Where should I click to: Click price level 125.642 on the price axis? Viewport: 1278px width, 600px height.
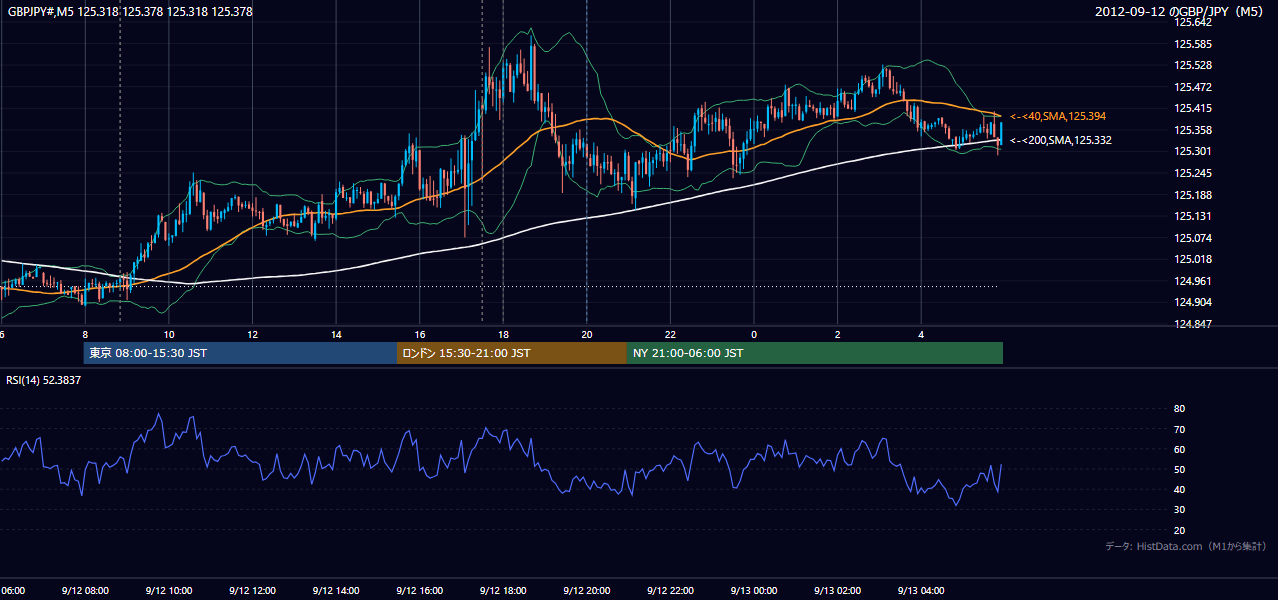coord(1192,22)
